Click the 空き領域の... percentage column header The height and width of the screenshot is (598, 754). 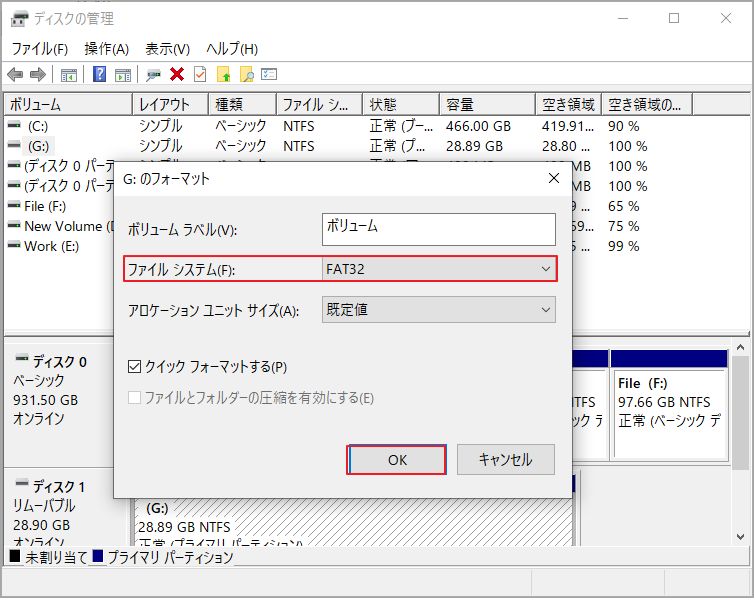(647, 104)
